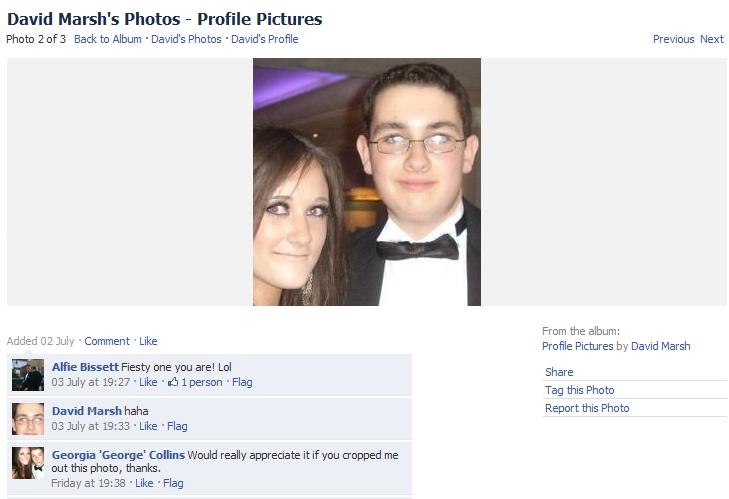Click Comment link under the photo
Viewport: 729px width, 499px height.
(x=107, y=341)
